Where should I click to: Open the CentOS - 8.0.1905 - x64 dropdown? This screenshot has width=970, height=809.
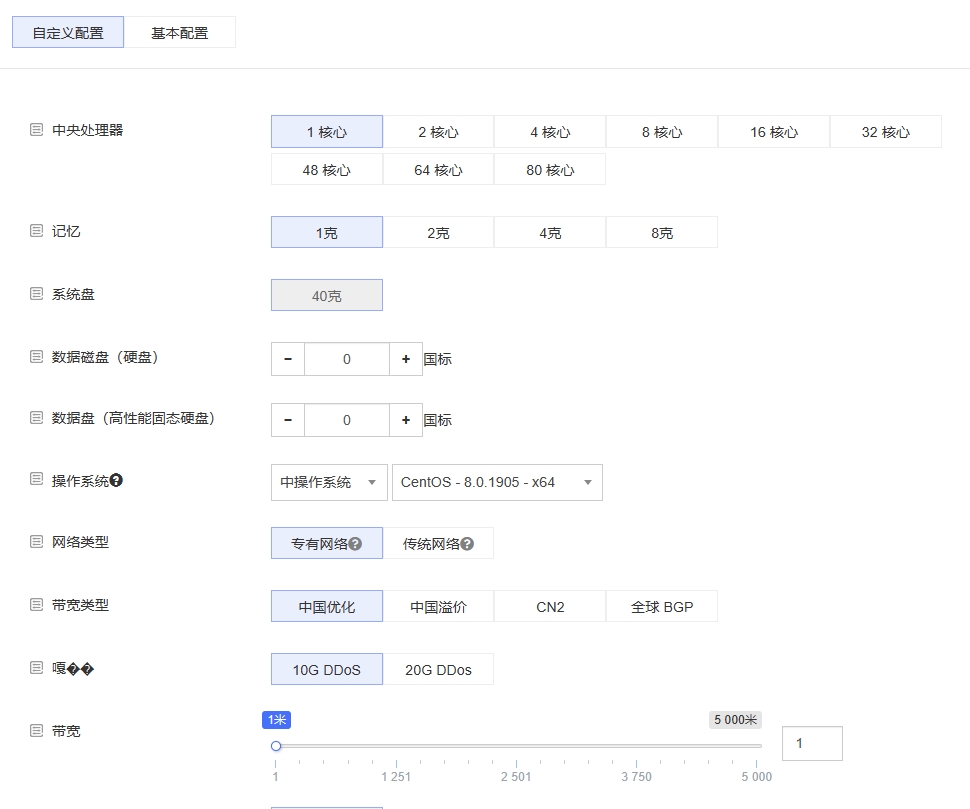point(497,482)
